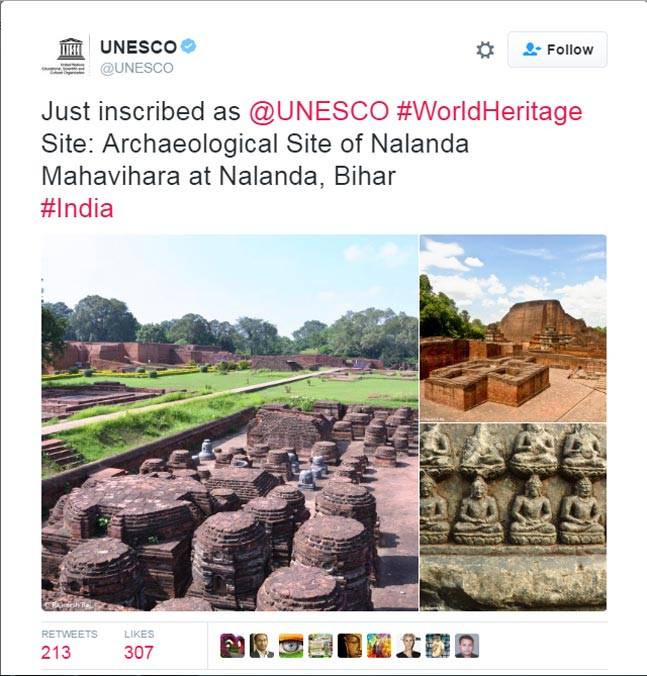This screenshot has height=676, width=647.
Task: Click the colorful painting avatar
Action: [x=379, y=645]
